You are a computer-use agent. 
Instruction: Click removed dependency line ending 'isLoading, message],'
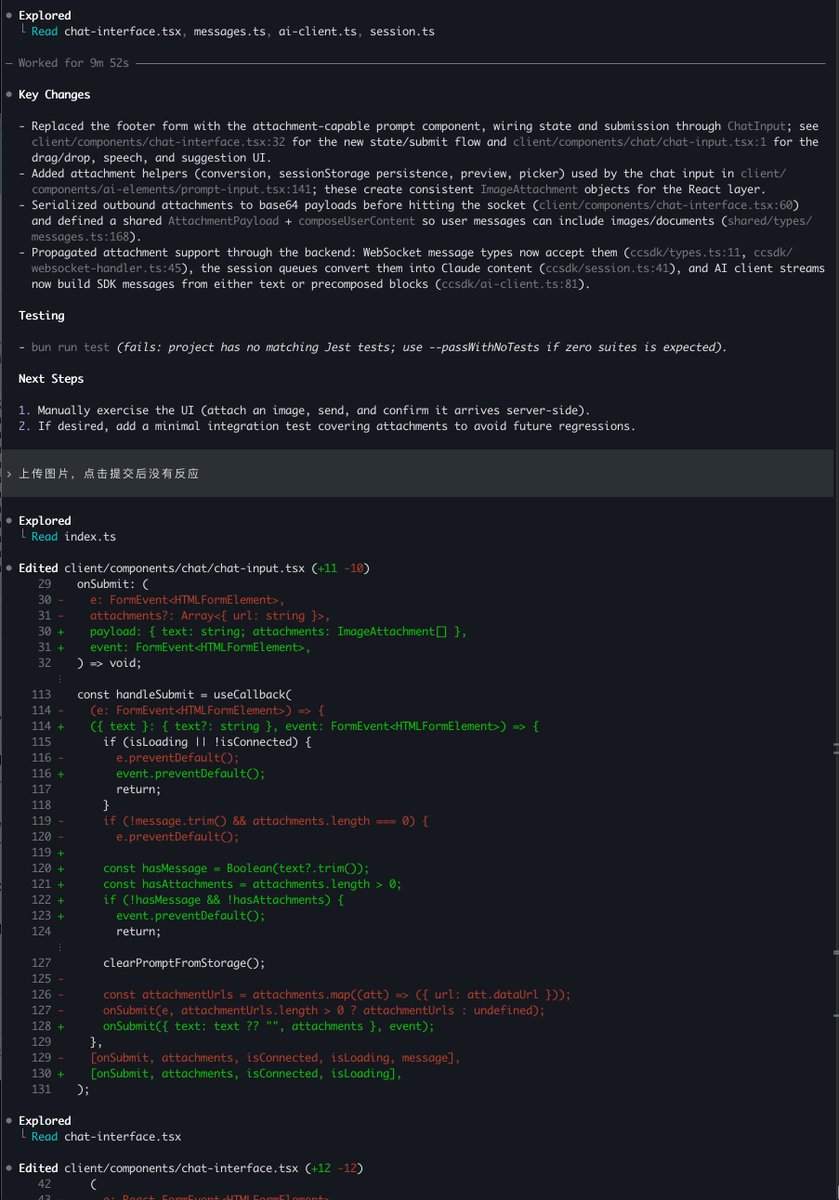point(275,1057)
